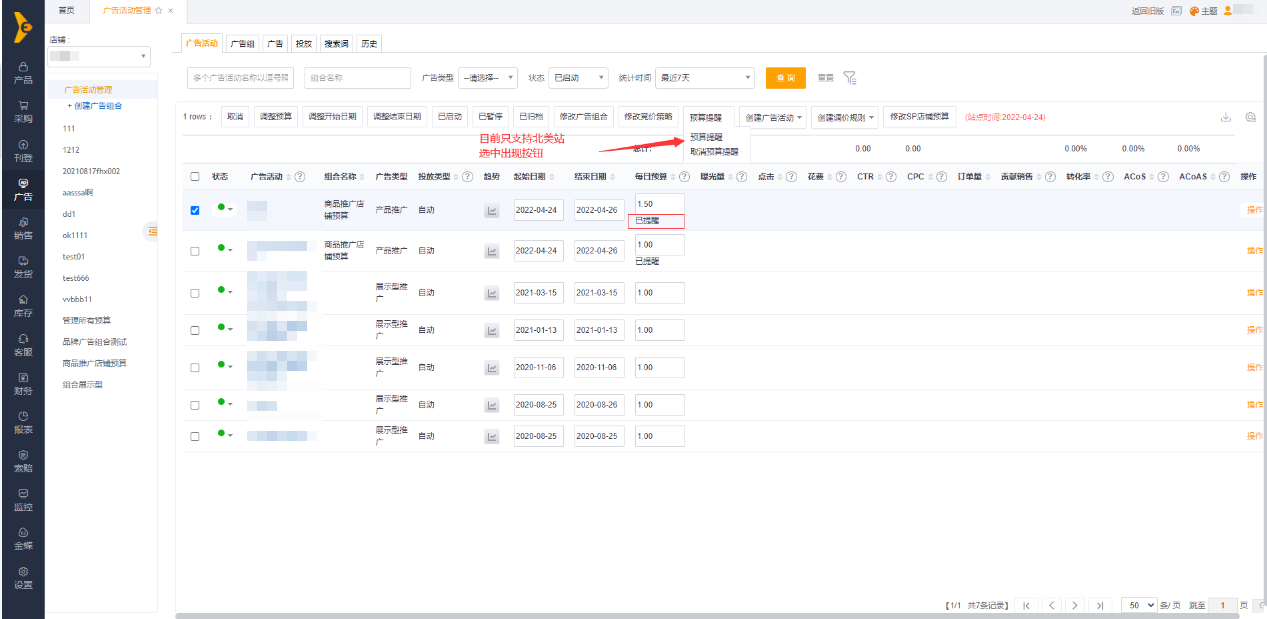The height and width of the screenshot is (619, 1267).
Task: Show trend chart for the 2020-11-06 row
Action: (x=491, y=368)
